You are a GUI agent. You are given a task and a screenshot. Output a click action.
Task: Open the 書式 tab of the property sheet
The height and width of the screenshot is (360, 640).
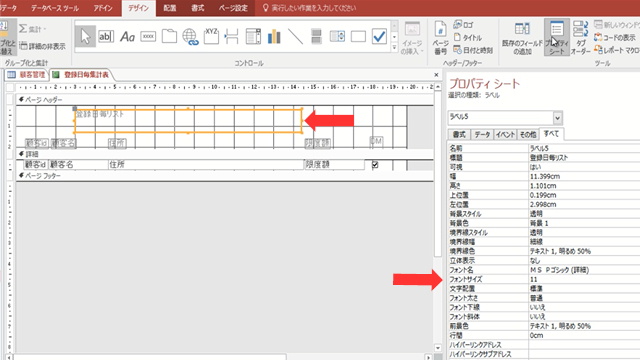tap(459, 134)
